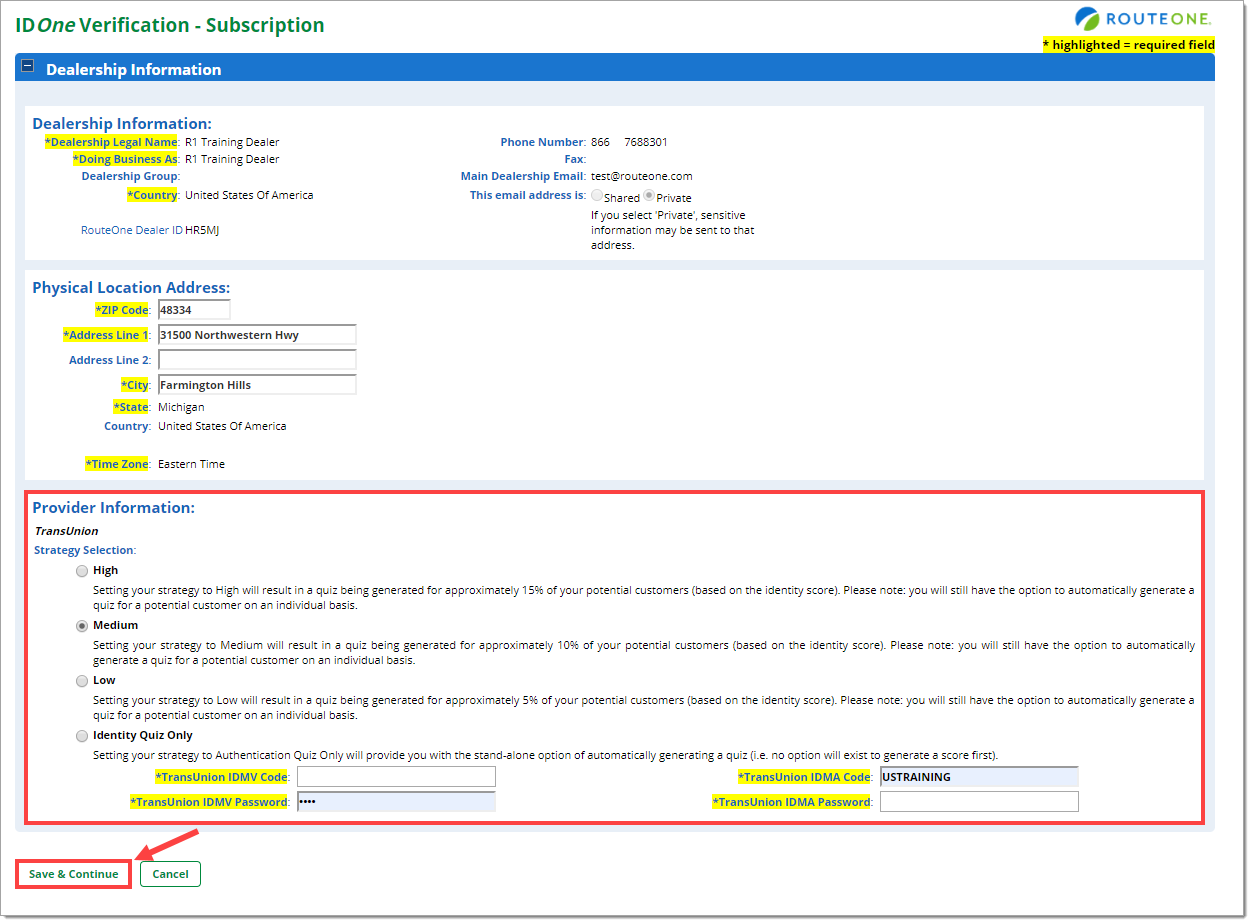Select Identity Quiz Only strategy
The height and width of the screenshot is (923, 1251).
tap(82, 737)
